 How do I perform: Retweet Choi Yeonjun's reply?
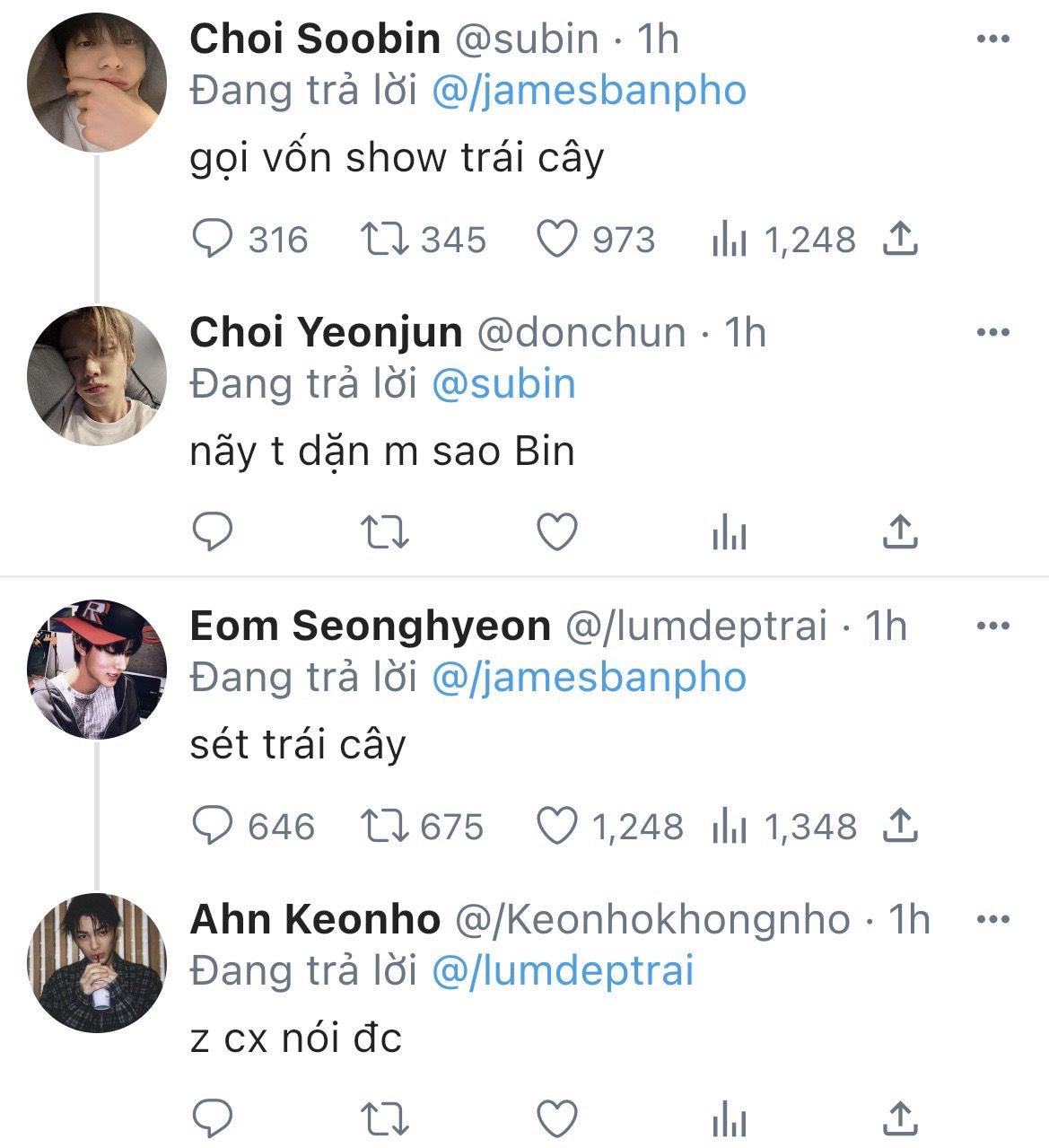click(385, 533)
